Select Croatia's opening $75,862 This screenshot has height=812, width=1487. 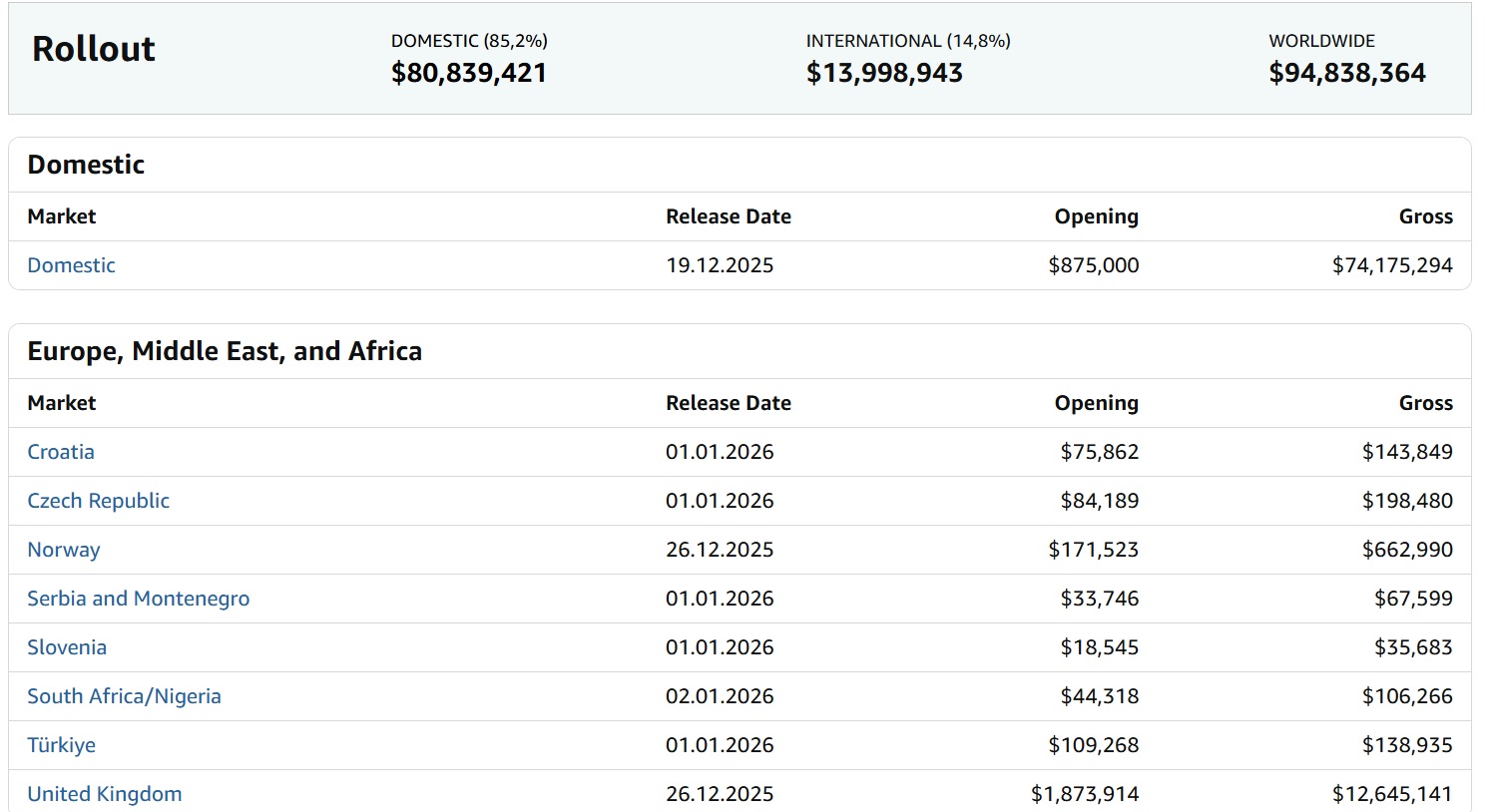(x=1100, y=452)
